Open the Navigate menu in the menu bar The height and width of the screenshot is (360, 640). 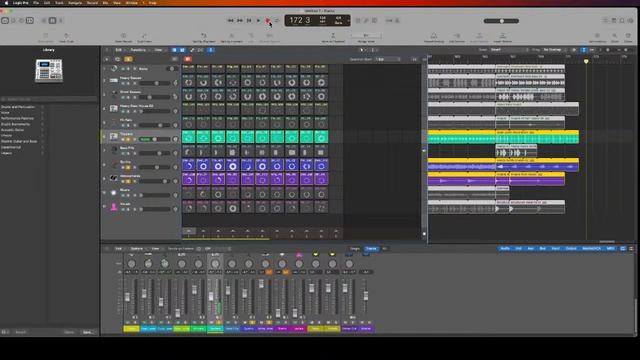coord(75,2)
